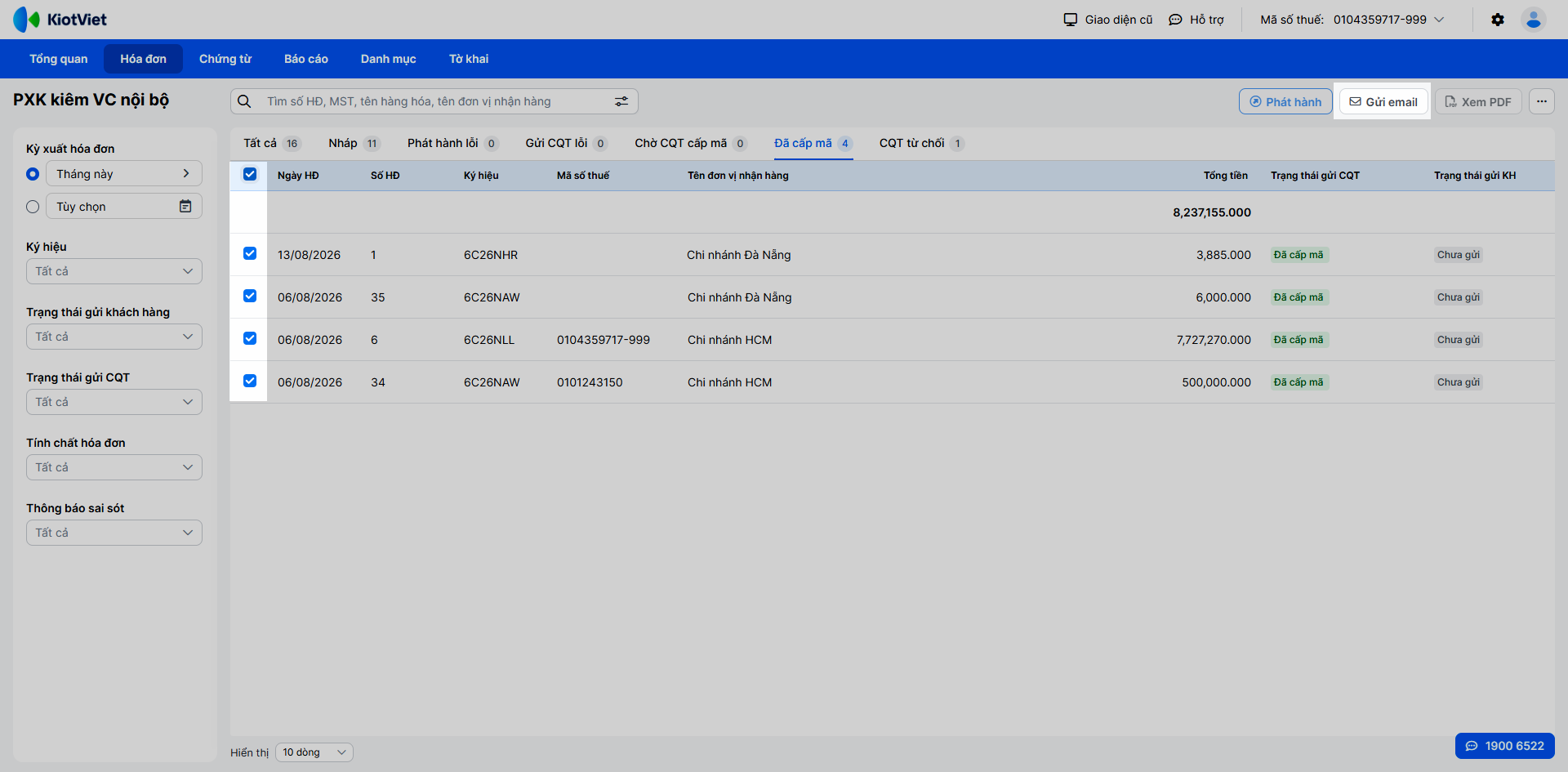Click tax code 0104359717-999 in table
This screenshot has width=1568, height=772.
tap(604, 340)
